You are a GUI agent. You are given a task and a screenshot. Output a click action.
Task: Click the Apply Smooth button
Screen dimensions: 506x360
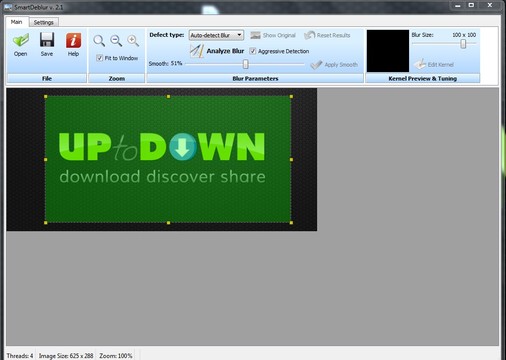coord(334,64)
